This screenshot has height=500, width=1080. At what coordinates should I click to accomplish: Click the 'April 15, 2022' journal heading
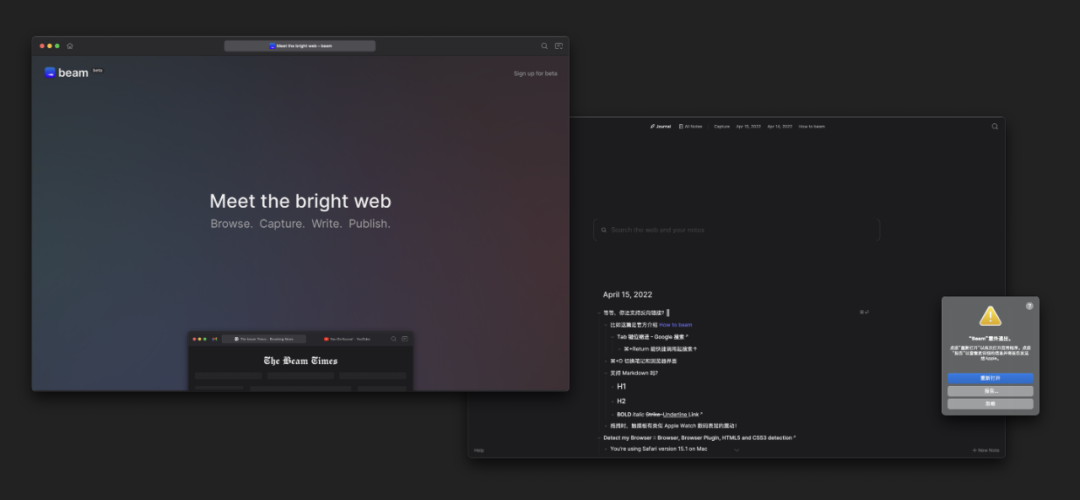coord(627,295)
